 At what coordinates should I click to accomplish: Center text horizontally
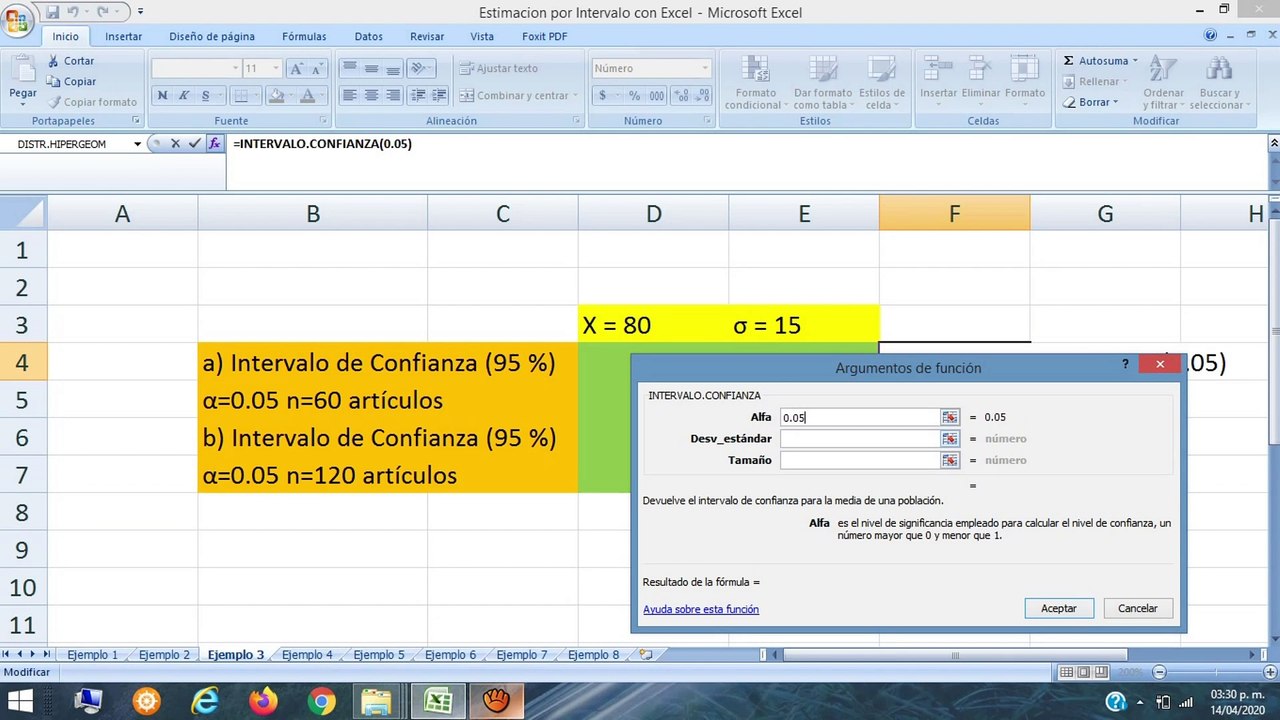[371, 96]
